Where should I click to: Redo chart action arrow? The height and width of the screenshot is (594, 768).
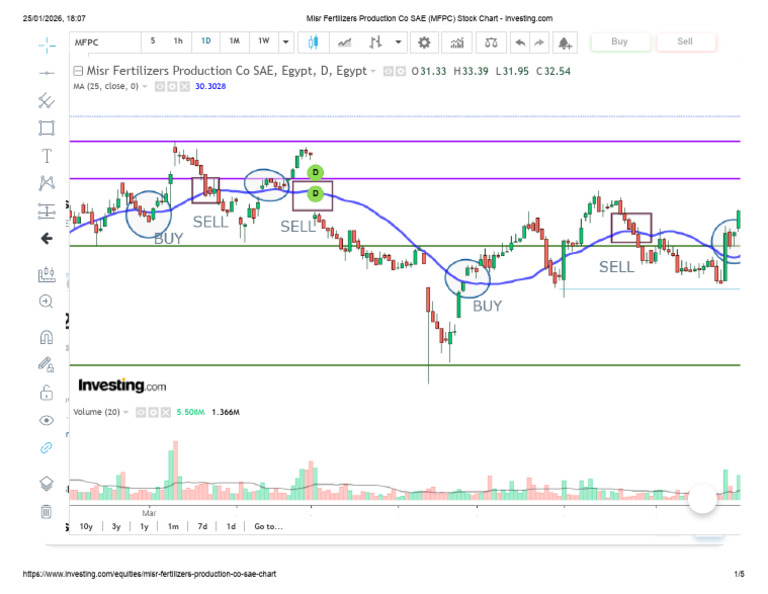click(539, 43)
